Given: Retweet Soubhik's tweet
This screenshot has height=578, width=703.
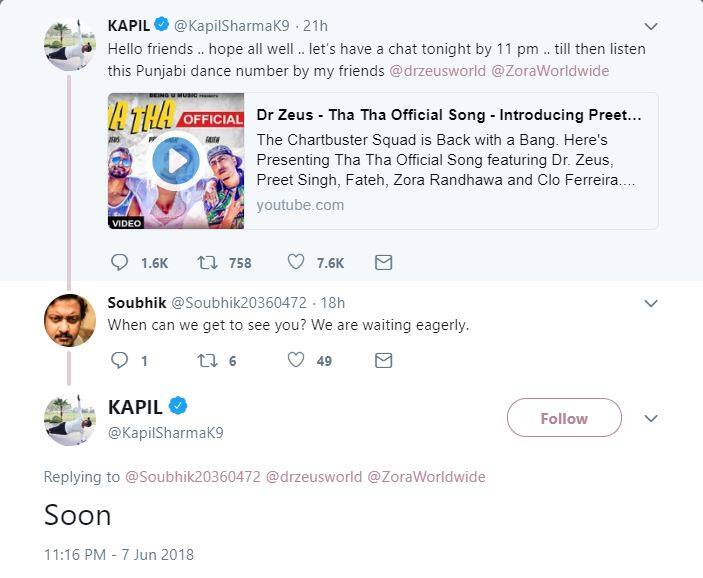Looking at the screenshot, I should tap(209, 360).
